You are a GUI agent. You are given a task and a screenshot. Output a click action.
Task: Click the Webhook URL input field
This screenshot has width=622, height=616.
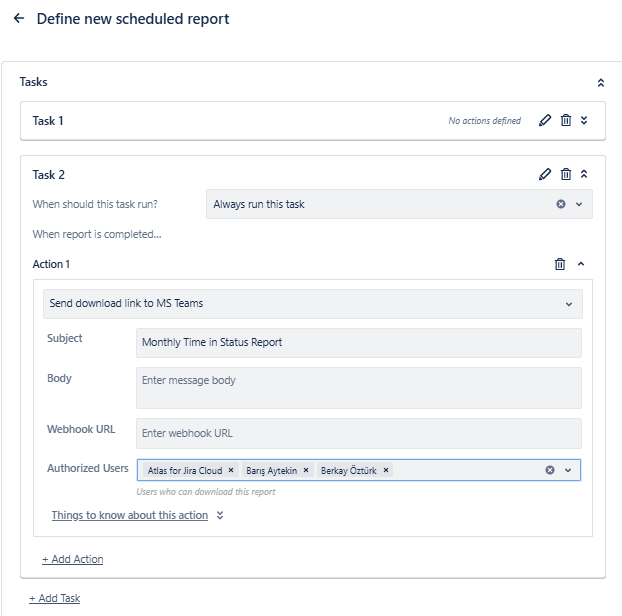358,433
